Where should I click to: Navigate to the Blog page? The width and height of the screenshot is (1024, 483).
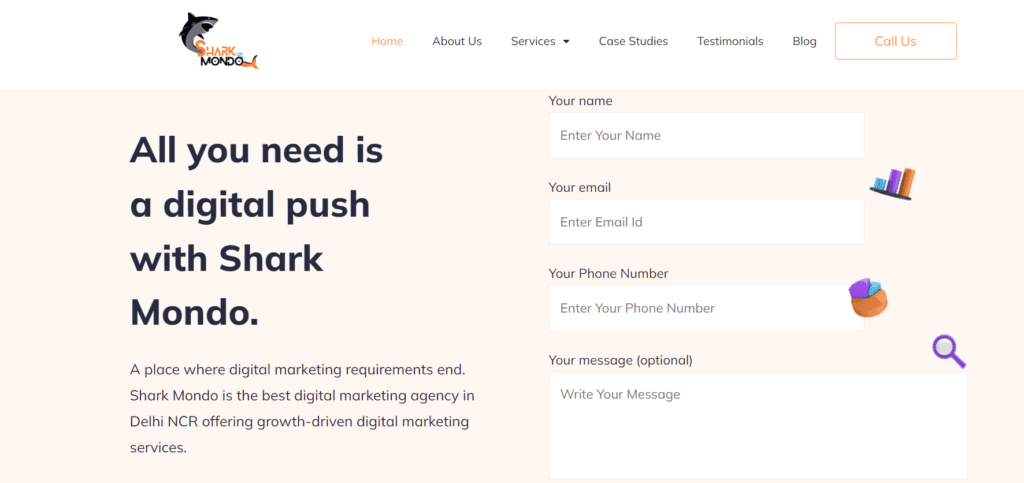coord(805,41)
